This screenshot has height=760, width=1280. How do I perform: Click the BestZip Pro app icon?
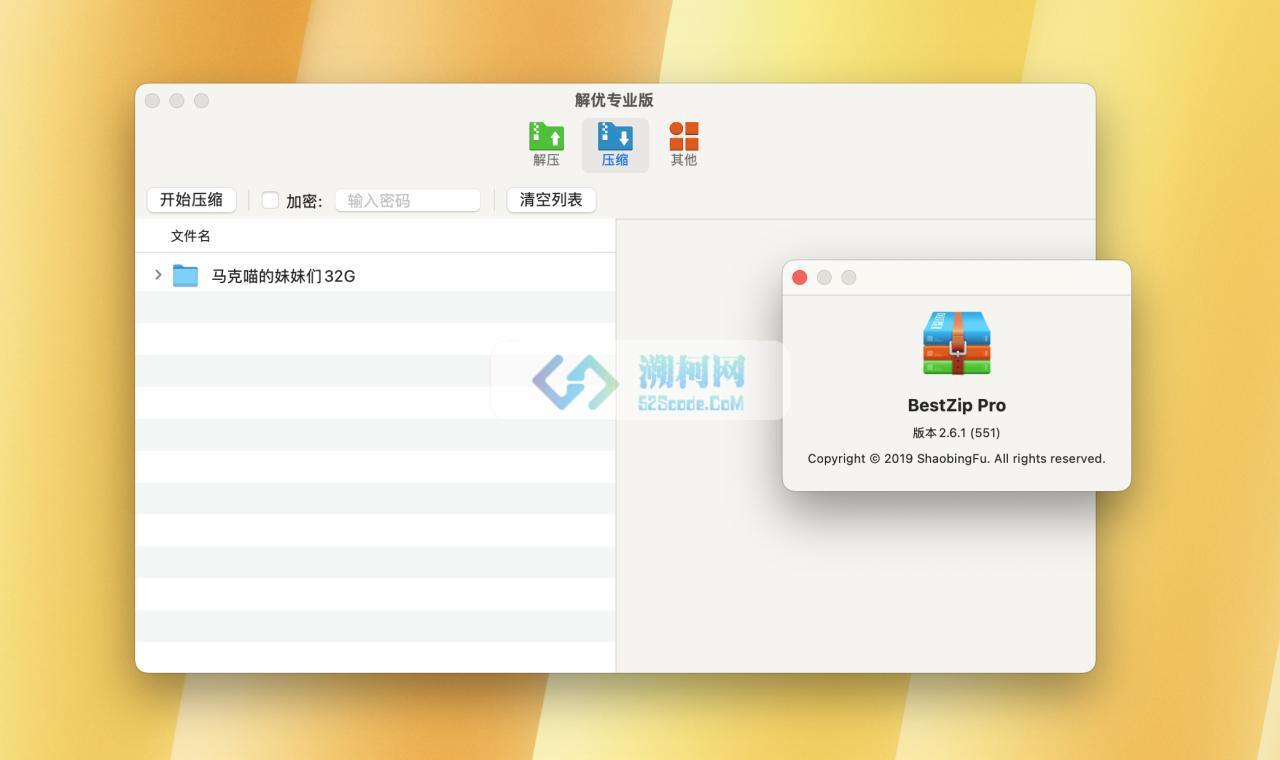click(x=957, y=343)
